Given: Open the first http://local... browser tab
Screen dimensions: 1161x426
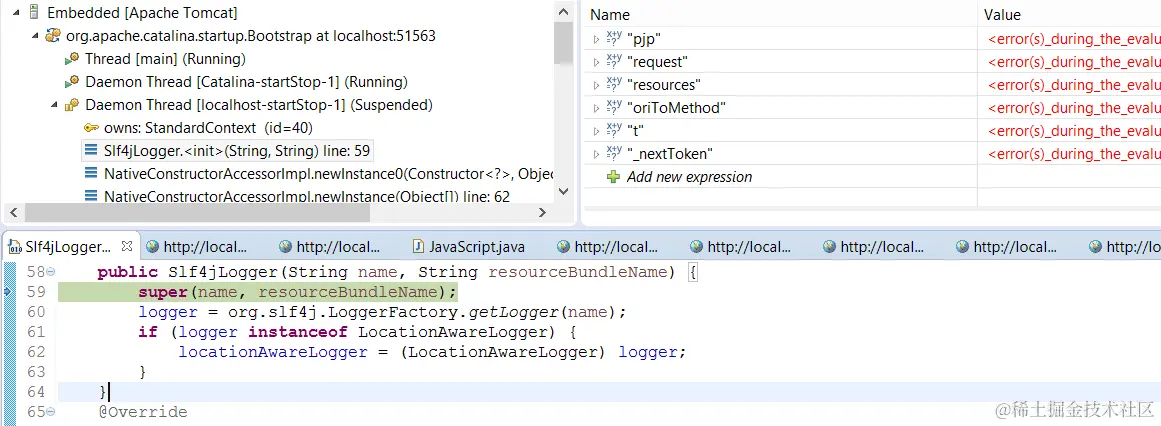Looking at the screenshot, I should [203, 246].
